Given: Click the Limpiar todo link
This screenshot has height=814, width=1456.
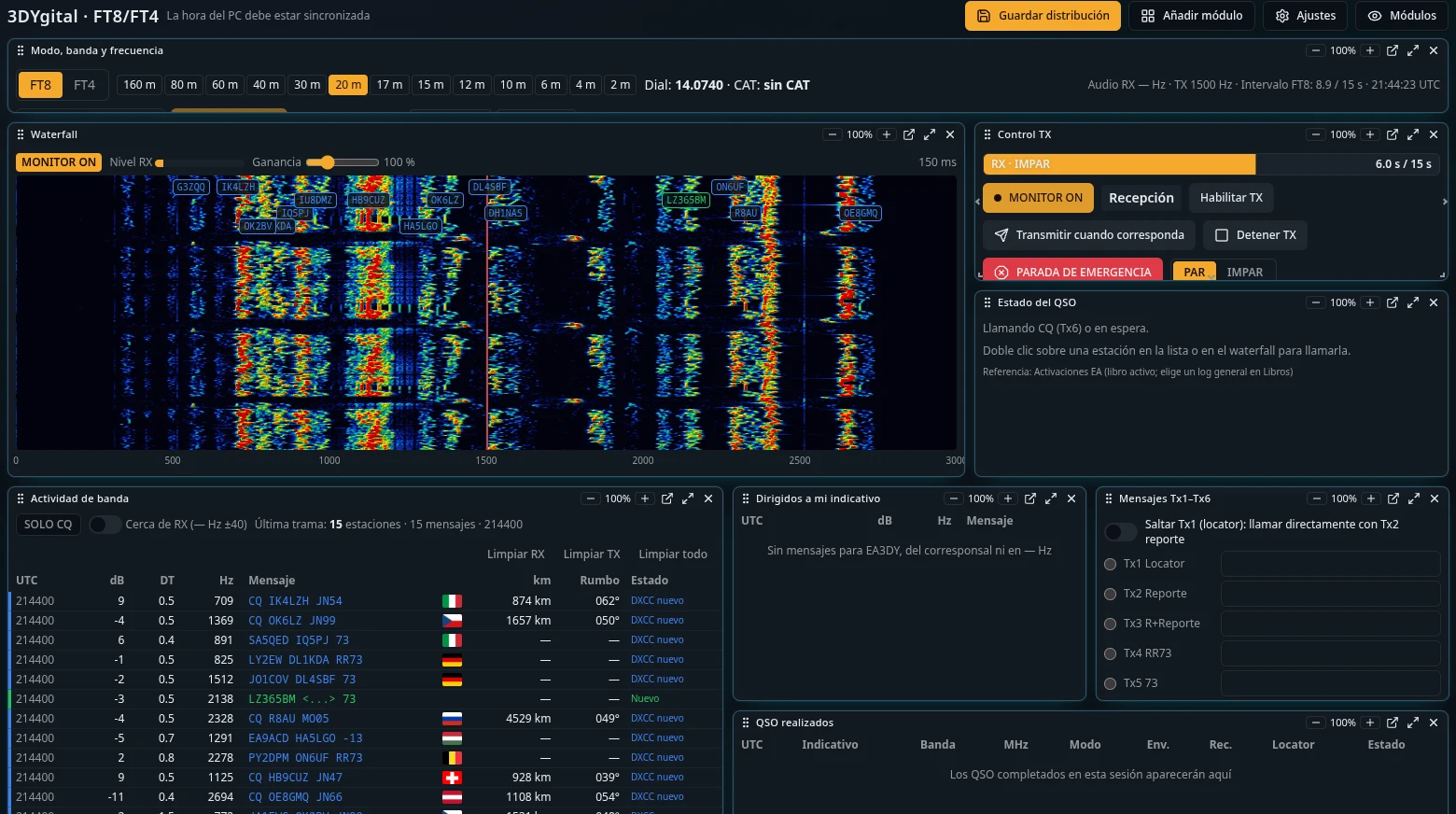Looking at the screenshot, I should click(673, 554).
